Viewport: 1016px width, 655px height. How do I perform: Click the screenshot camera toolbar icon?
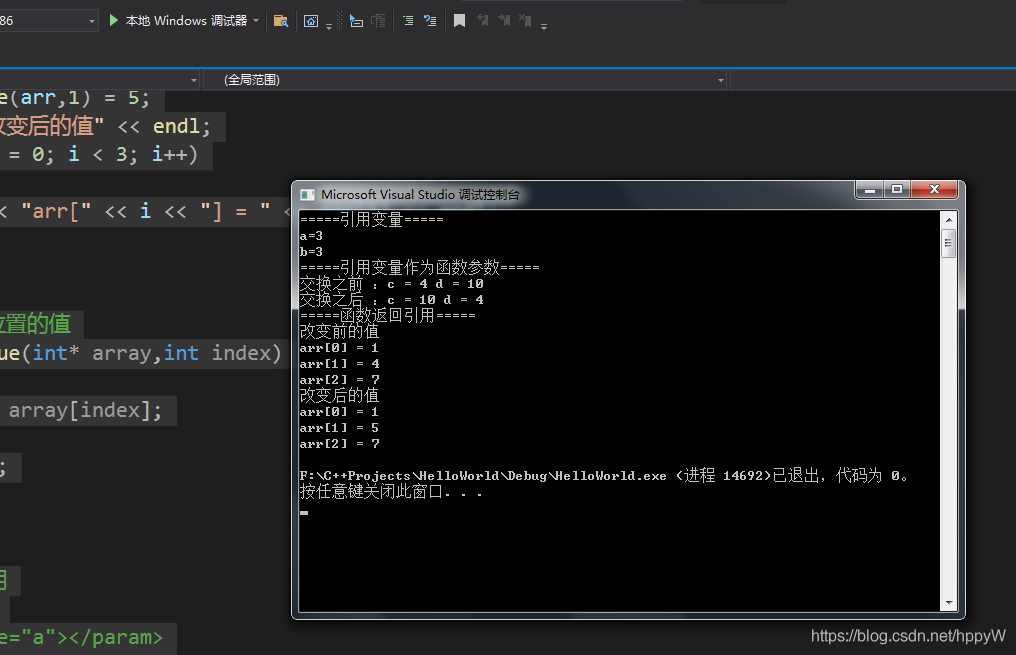tap(311, 21)
